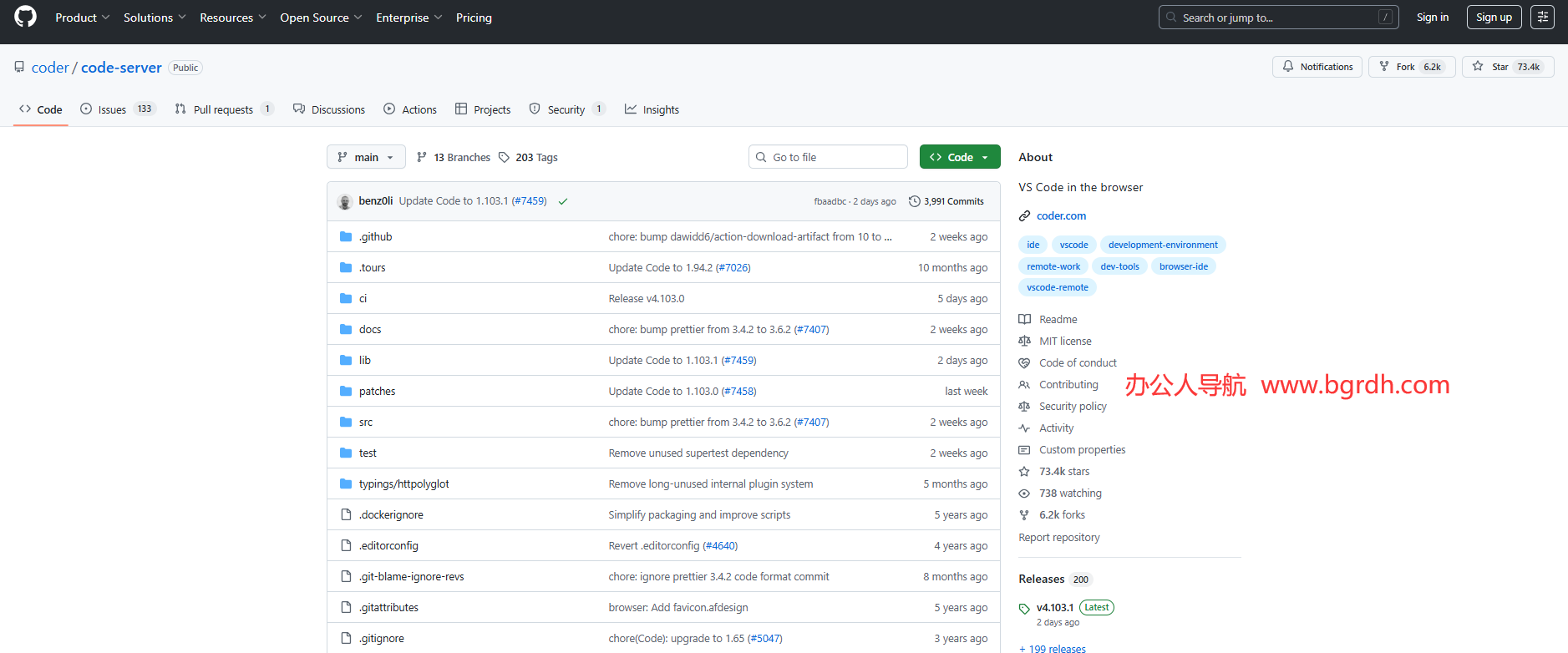
Task: Switch to the Pull requests tab
Action: [223, 109]
